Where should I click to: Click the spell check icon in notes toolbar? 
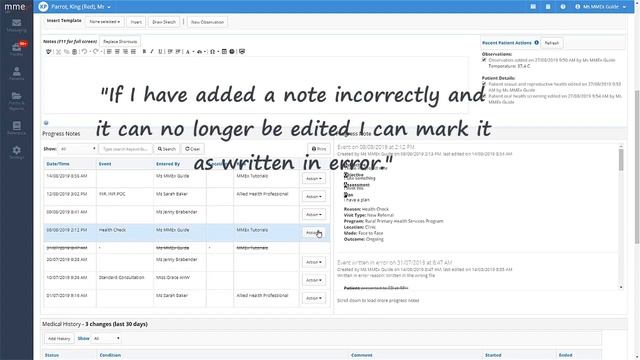[49, 52]
